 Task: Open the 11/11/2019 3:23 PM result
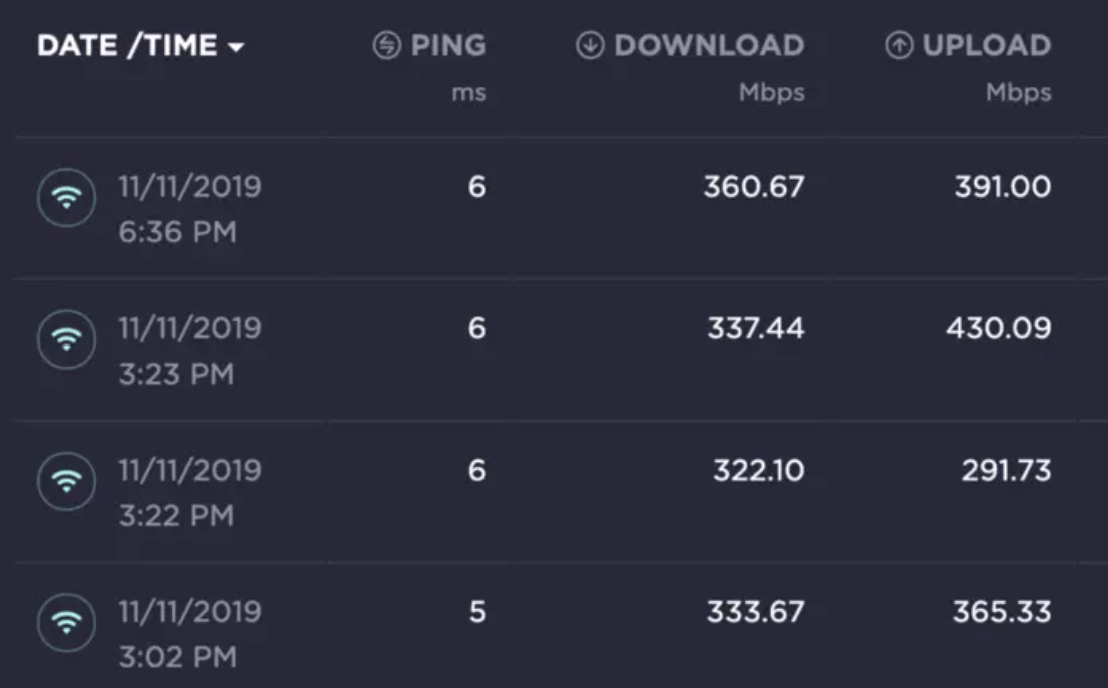point(190,351)
